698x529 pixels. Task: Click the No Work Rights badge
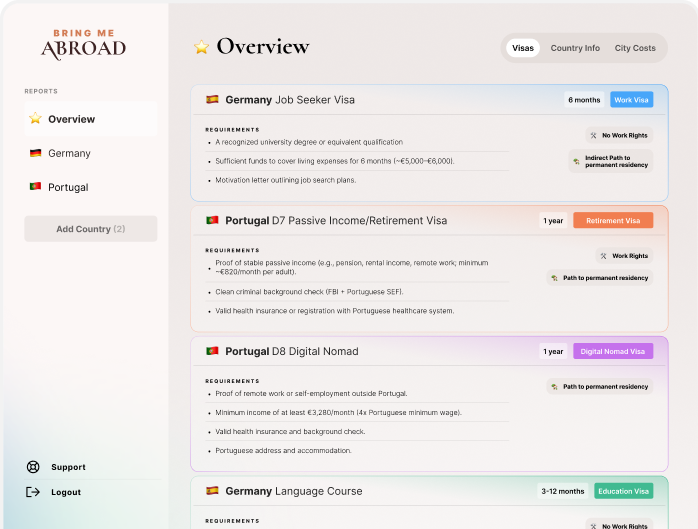pos(619,135)
